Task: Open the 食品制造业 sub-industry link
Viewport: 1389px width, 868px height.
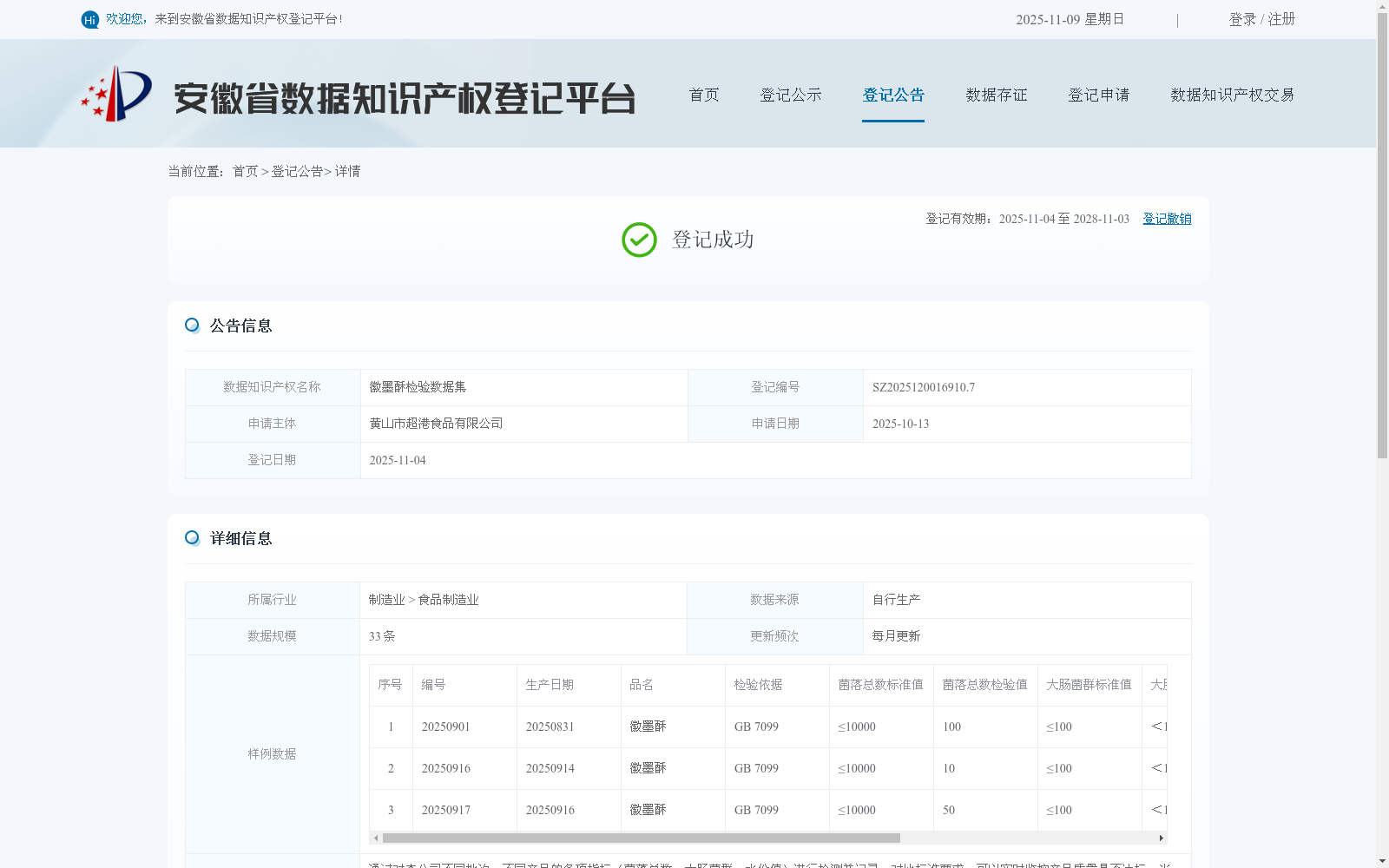Action: pyautogui.click(x=447, y=599)
